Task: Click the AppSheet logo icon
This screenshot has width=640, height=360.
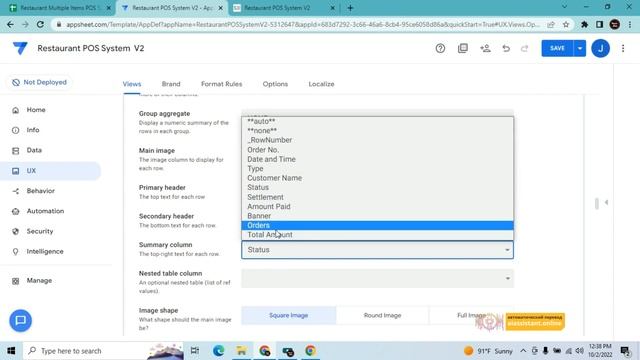Action: [20, 48]
